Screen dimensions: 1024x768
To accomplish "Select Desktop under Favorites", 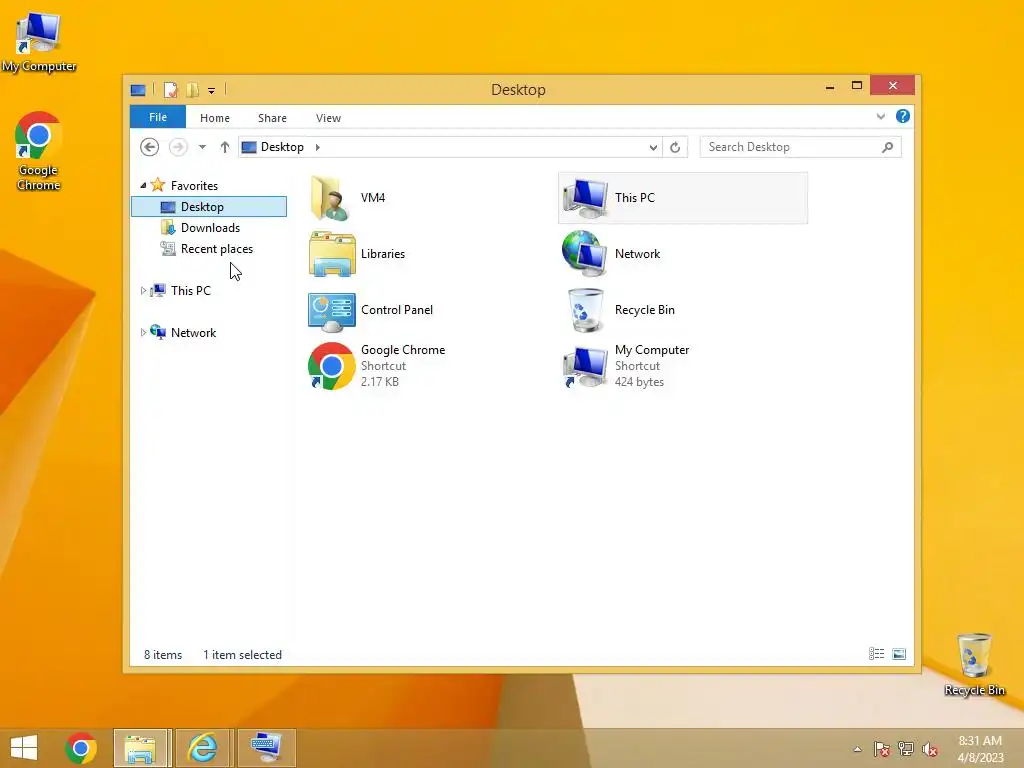I will click(209, 206).
